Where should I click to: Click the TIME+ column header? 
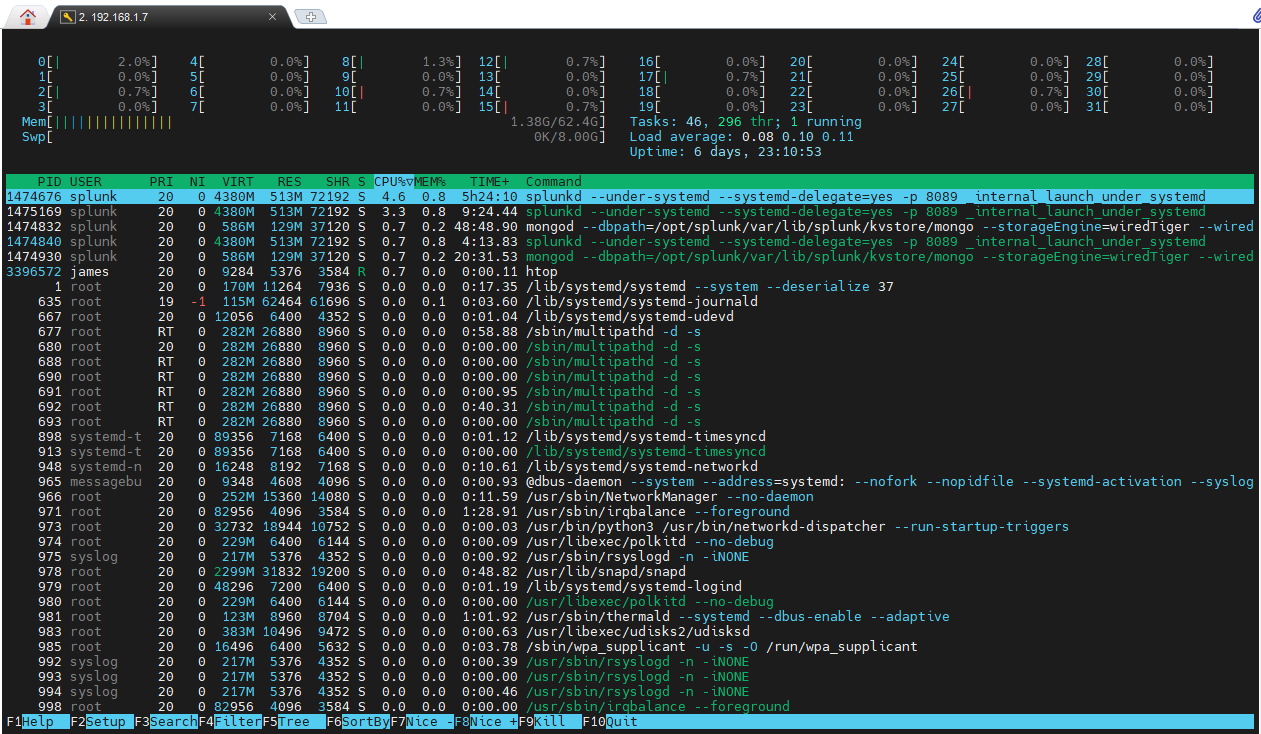coord(490,182)
